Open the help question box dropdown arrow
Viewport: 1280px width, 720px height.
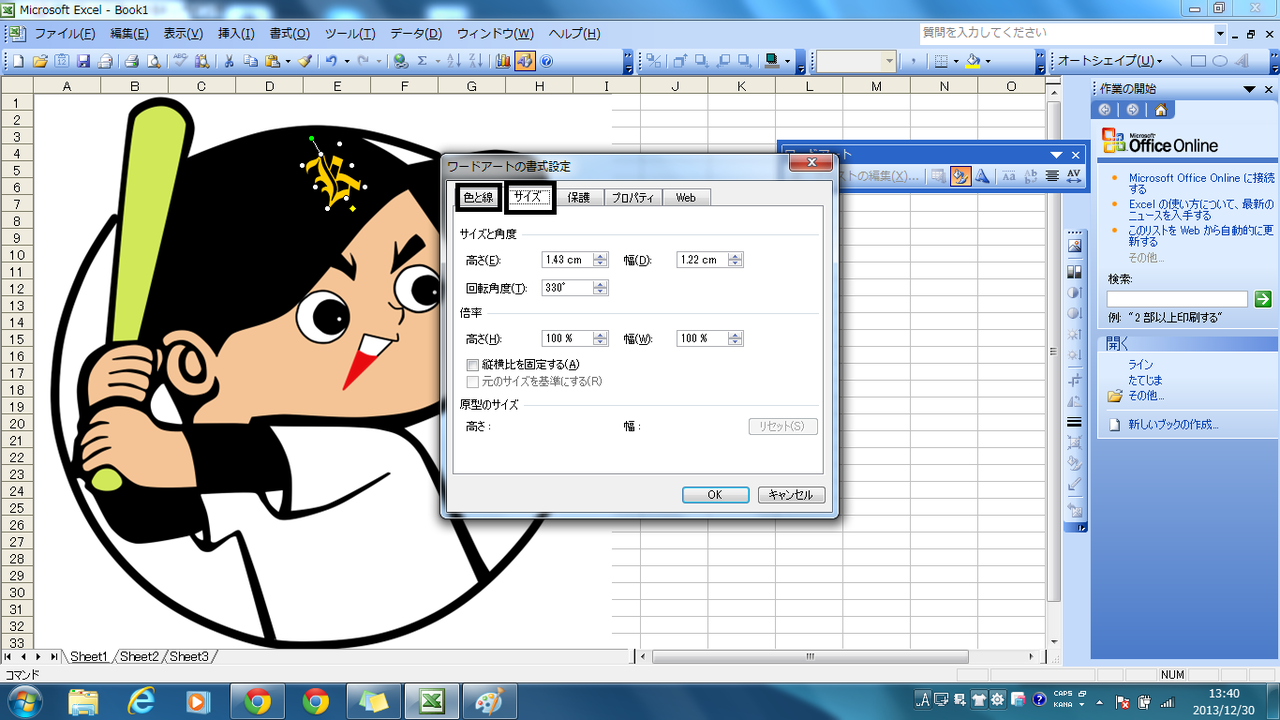[x=1221, y=33]
